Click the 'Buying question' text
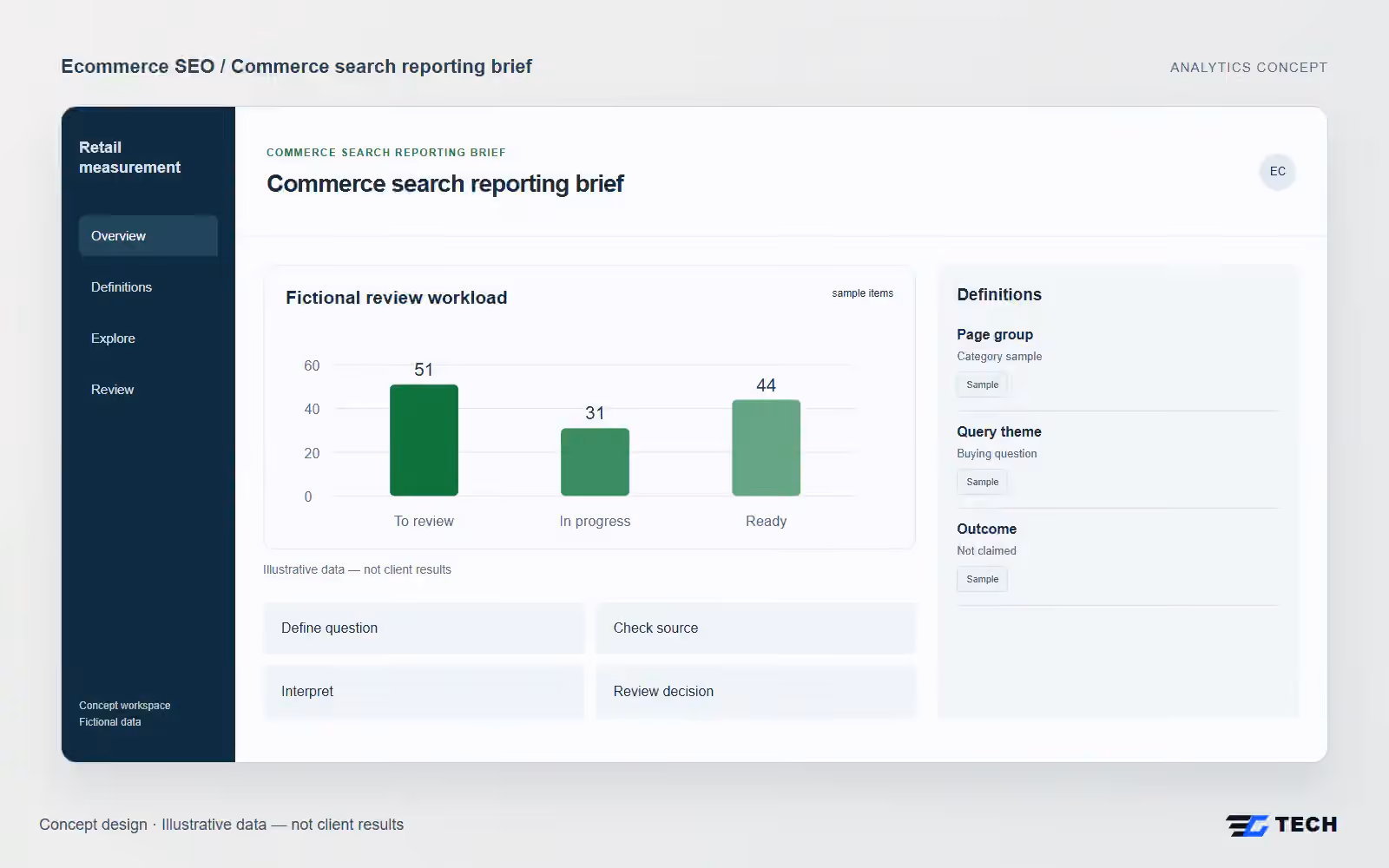The image size is (1389, 868). pos(997,454)
